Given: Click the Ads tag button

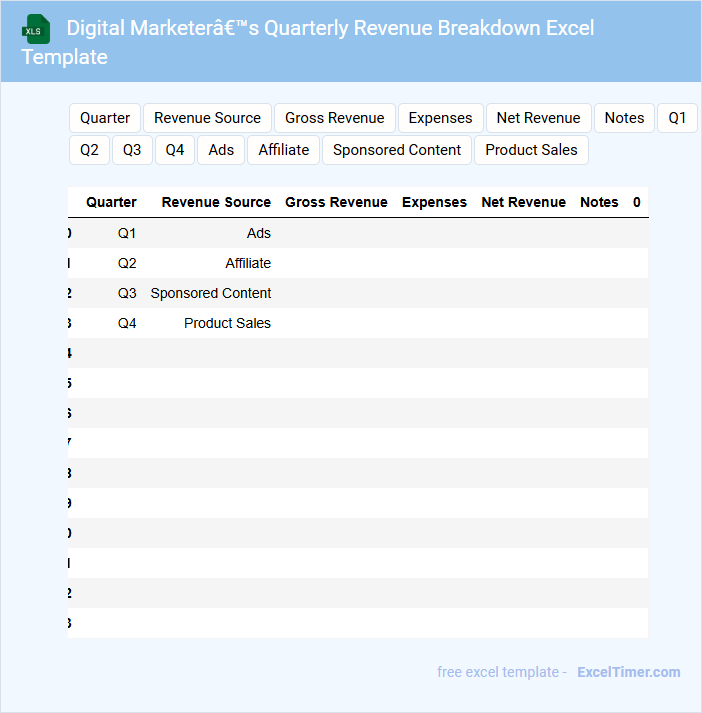Looking at the screenshot, I should coord(221,150).
